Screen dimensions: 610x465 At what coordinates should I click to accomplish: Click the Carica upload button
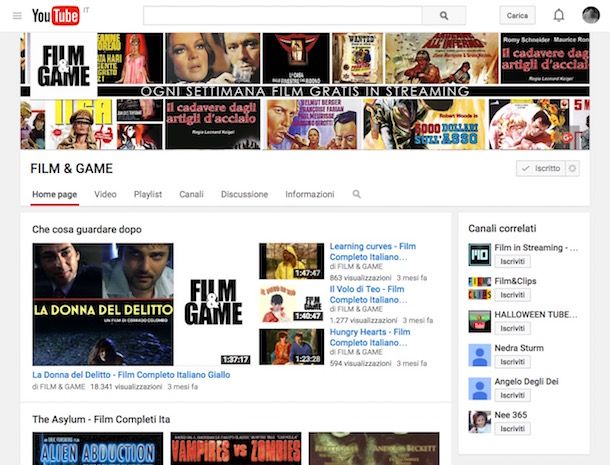pos(517,16)
